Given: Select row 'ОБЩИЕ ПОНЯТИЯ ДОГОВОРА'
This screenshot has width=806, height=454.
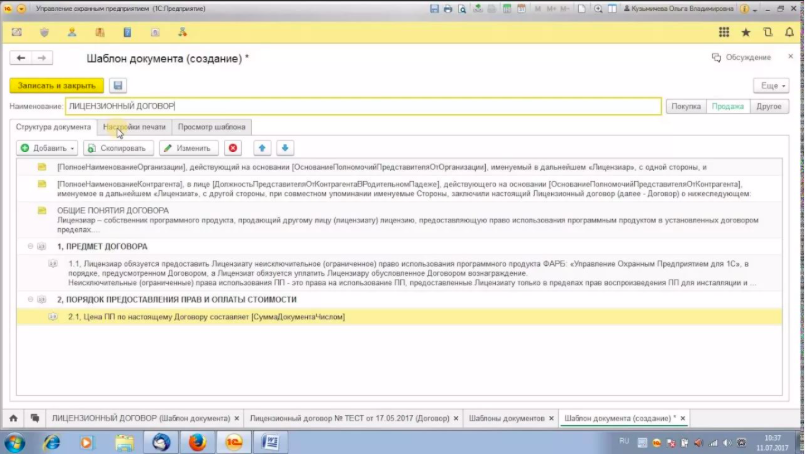Looking at the screenshot, I should [399, 220].
